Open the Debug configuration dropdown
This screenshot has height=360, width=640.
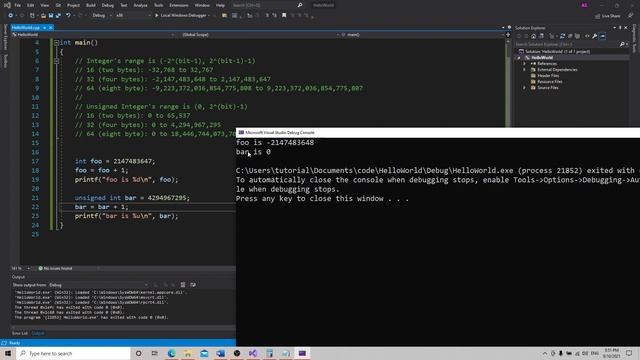coord(102,16)
